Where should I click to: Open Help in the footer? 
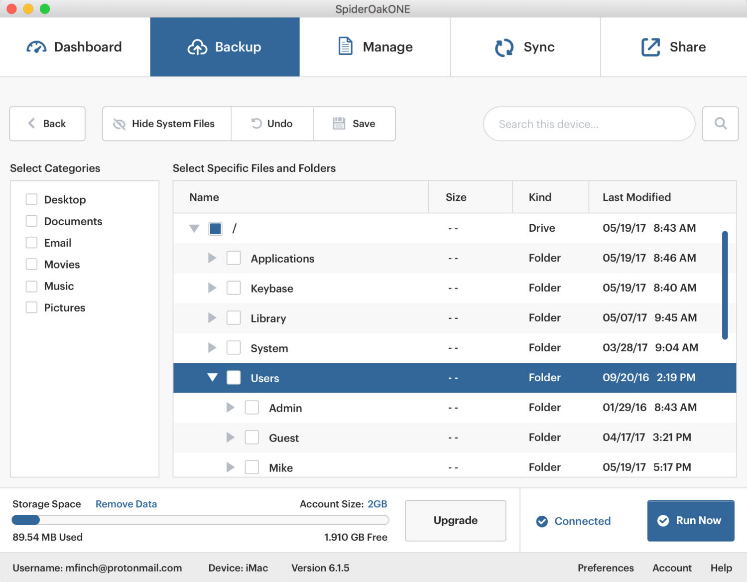tap(721, 568)
